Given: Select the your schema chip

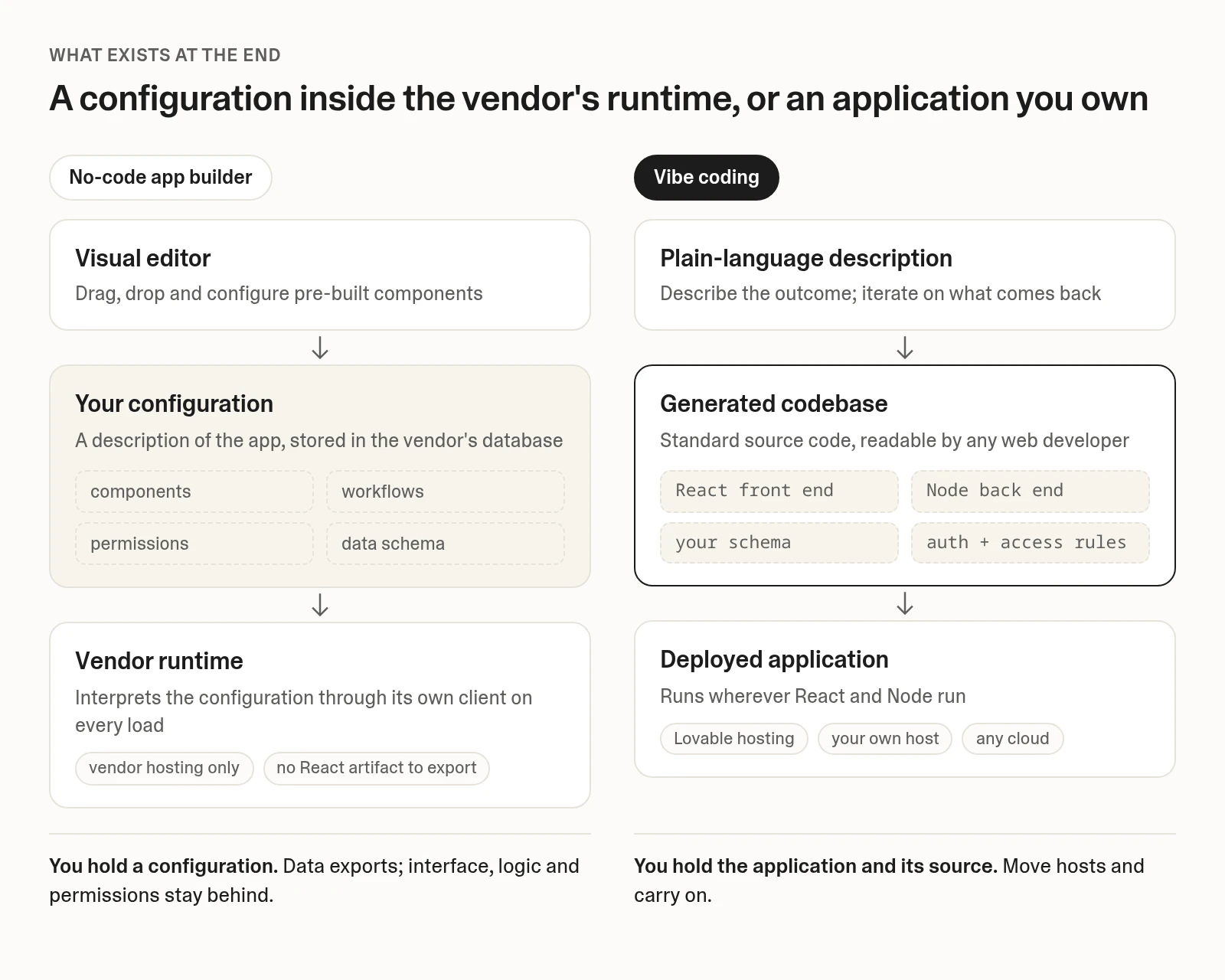Looking at the screenshot, I should point(779,543).
